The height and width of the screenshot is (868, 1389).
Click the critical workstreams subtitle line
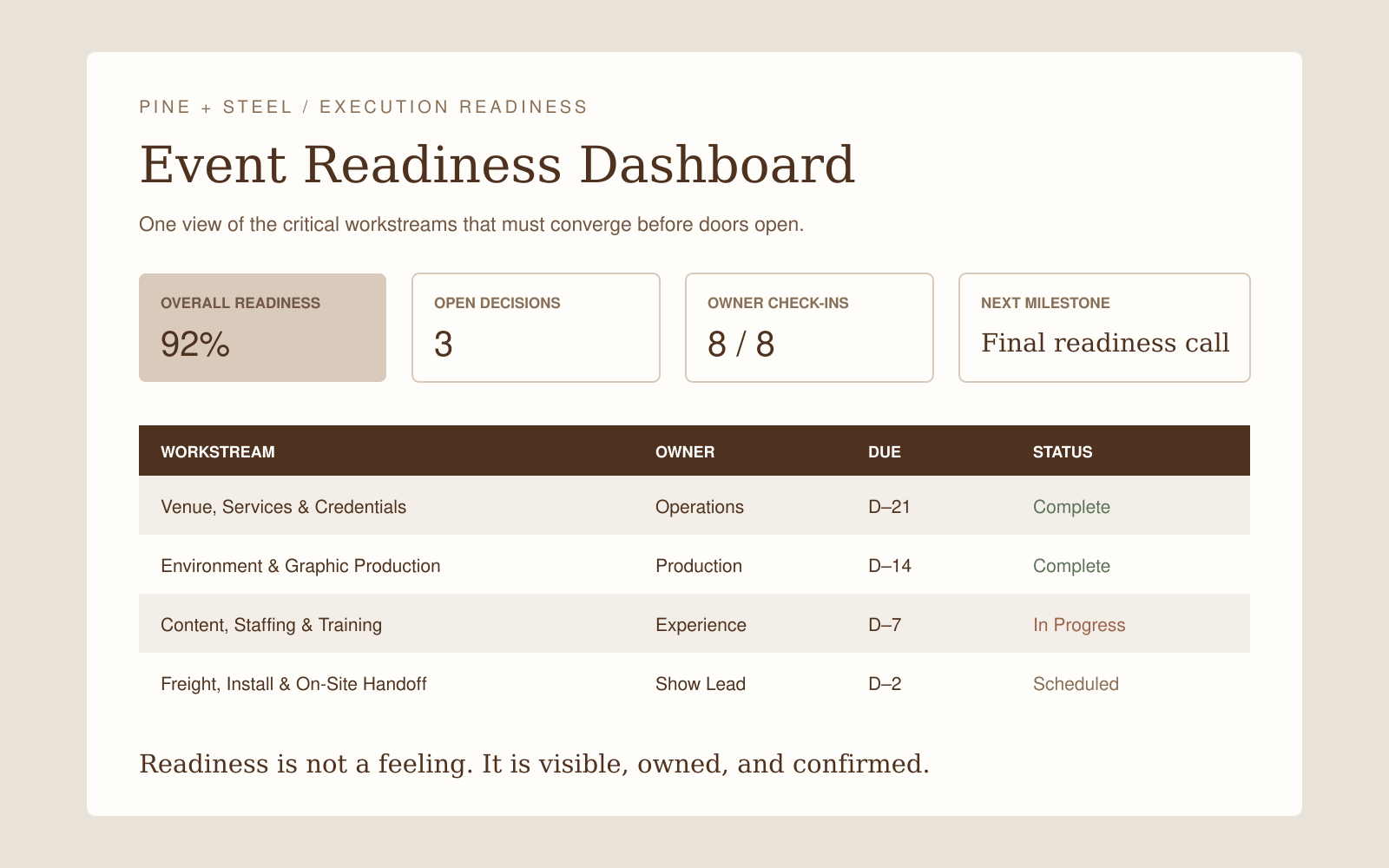point(471,225)
